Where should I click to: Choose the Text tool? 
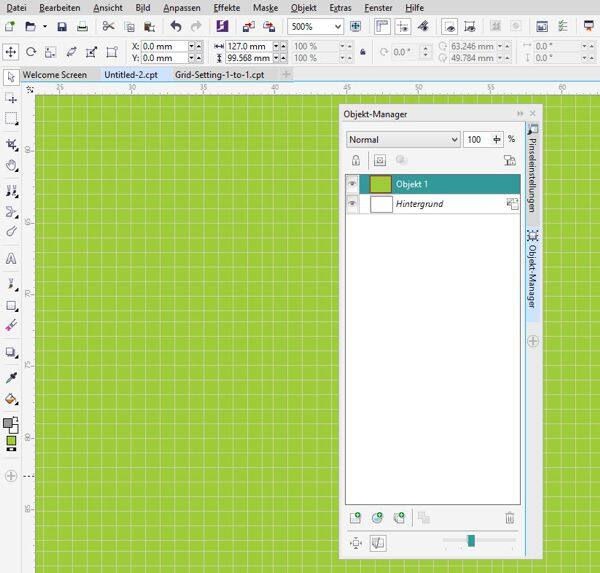point(11,257)
